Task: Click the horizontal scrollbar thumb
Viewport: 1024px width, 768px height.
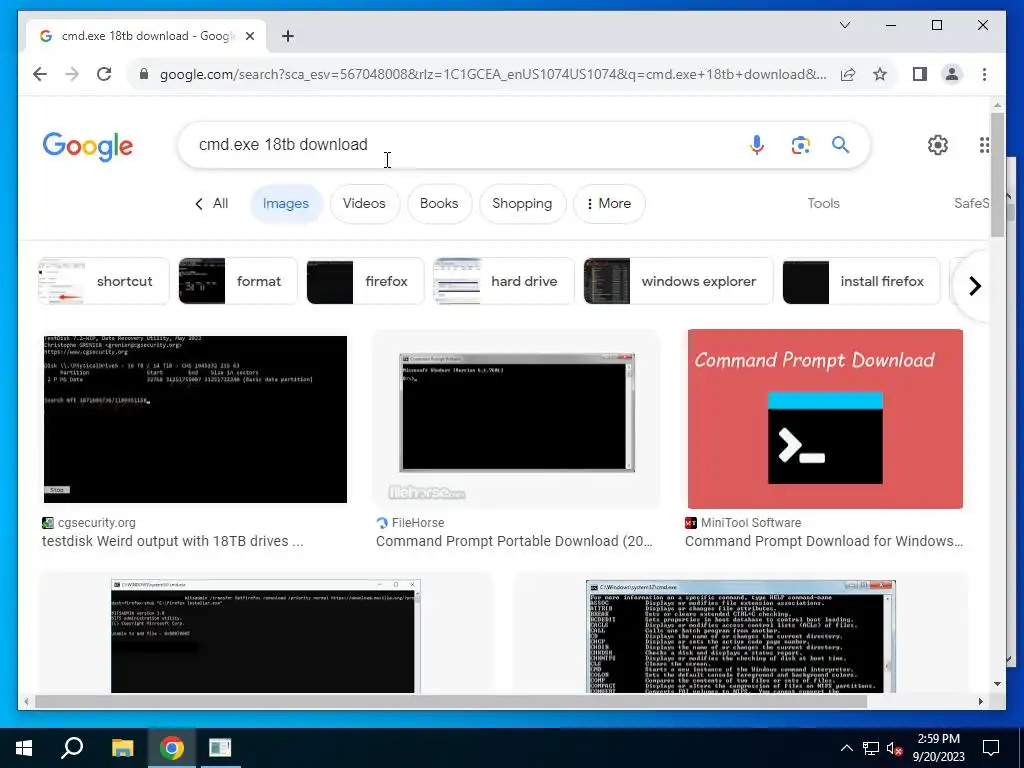Action: click(x=451, y=701)
